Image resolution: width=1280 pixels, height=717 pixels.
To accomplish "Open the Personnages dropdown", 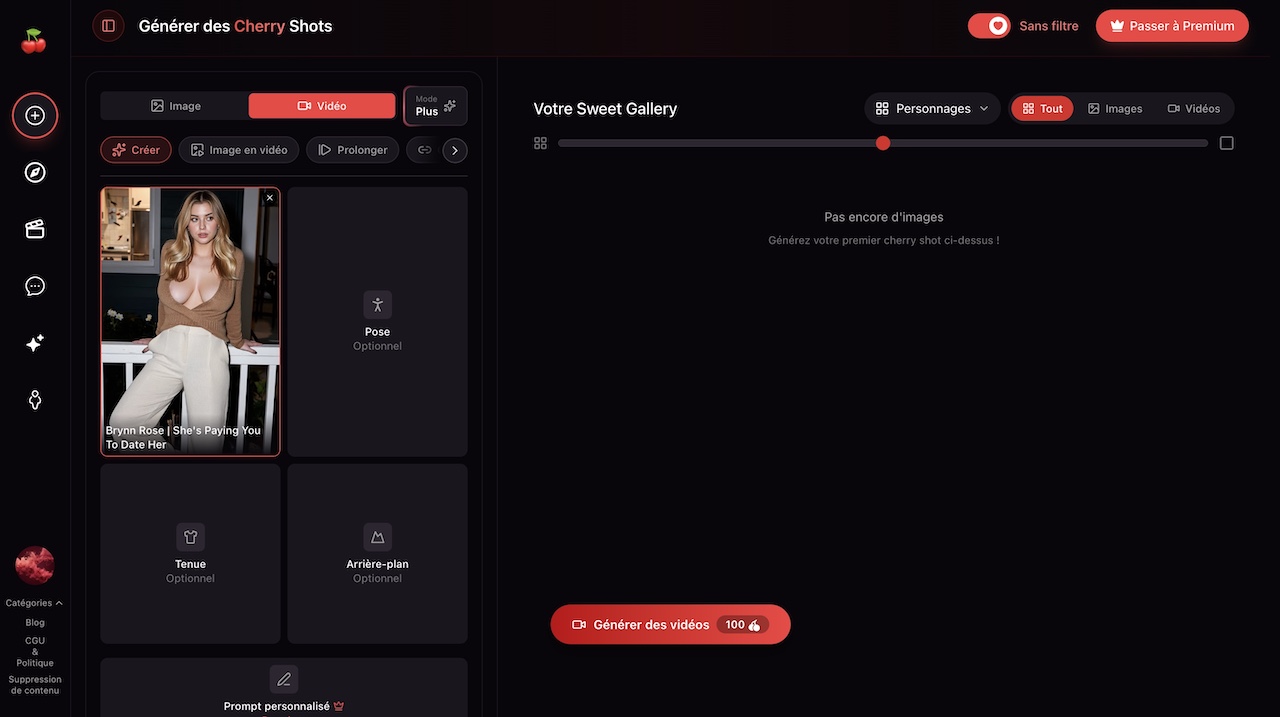I will pyautogui.click(x=932, y=109).
